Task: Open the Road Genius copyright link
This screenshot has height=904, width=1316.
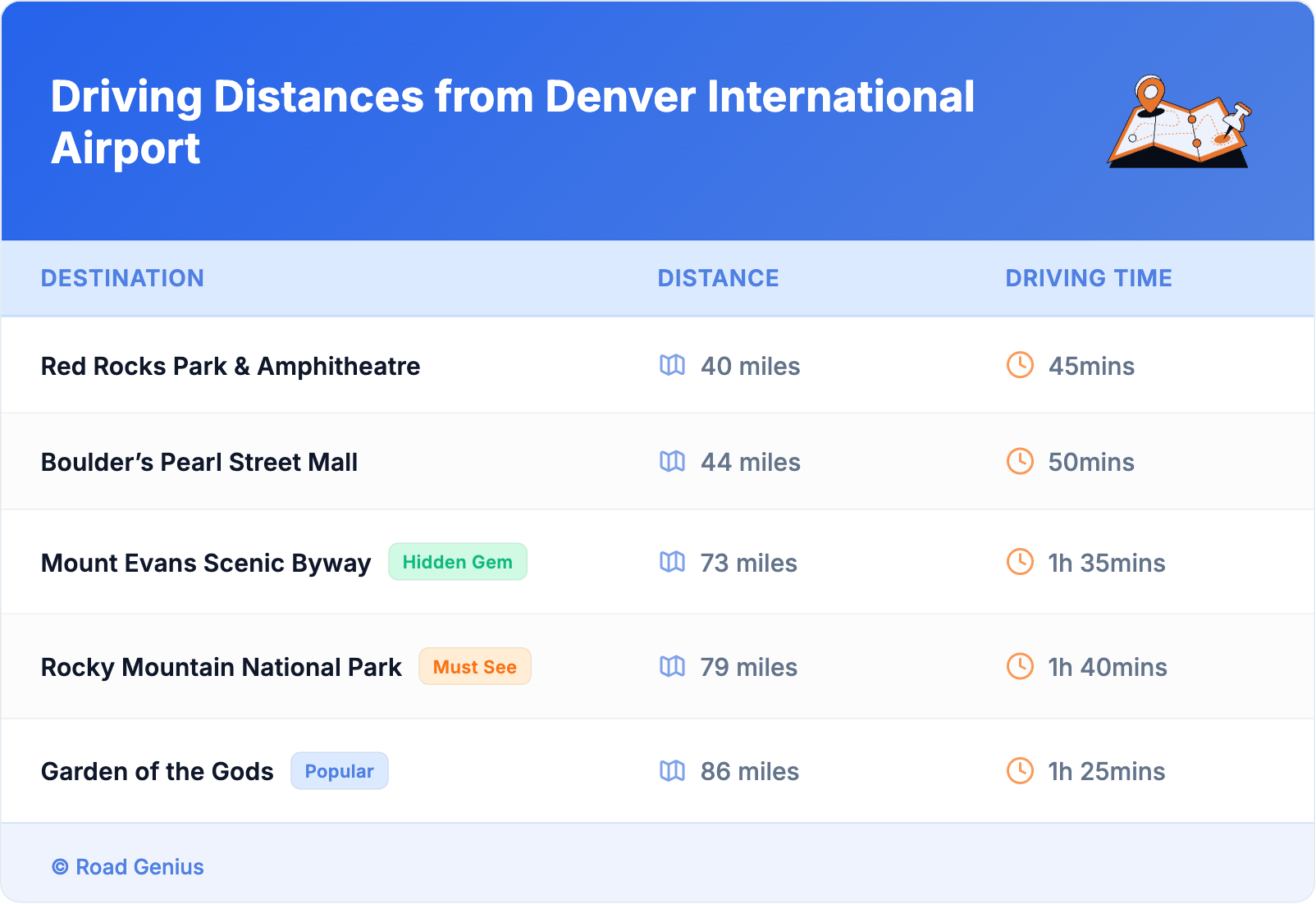Action: (128, 867)
